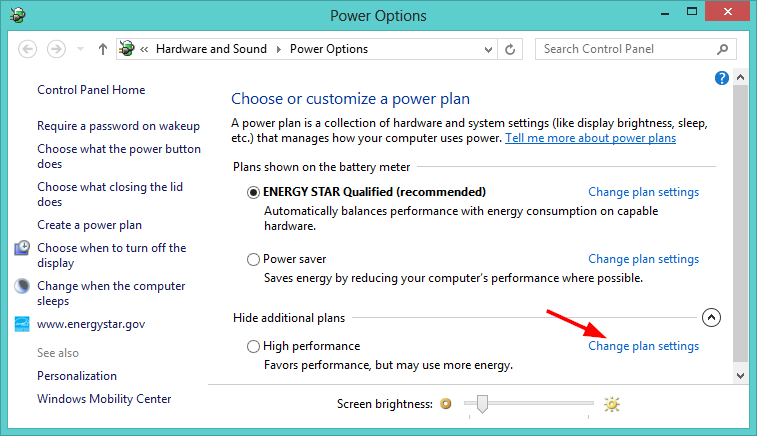Click the Refresh icon in address bar
The image size is (757, 436).
(x=510, y=49)
